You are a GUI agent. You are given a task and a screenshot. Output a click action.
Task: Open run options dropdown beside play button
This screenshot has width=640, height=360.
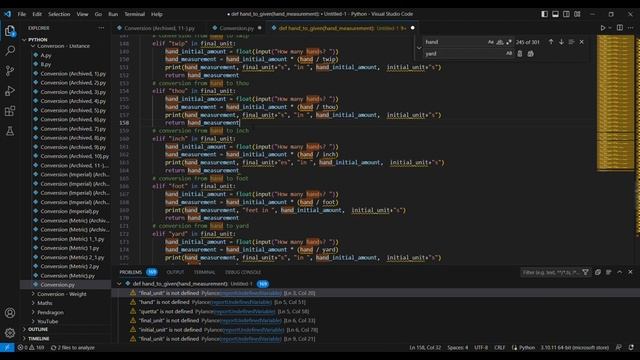tap(610, 28)
